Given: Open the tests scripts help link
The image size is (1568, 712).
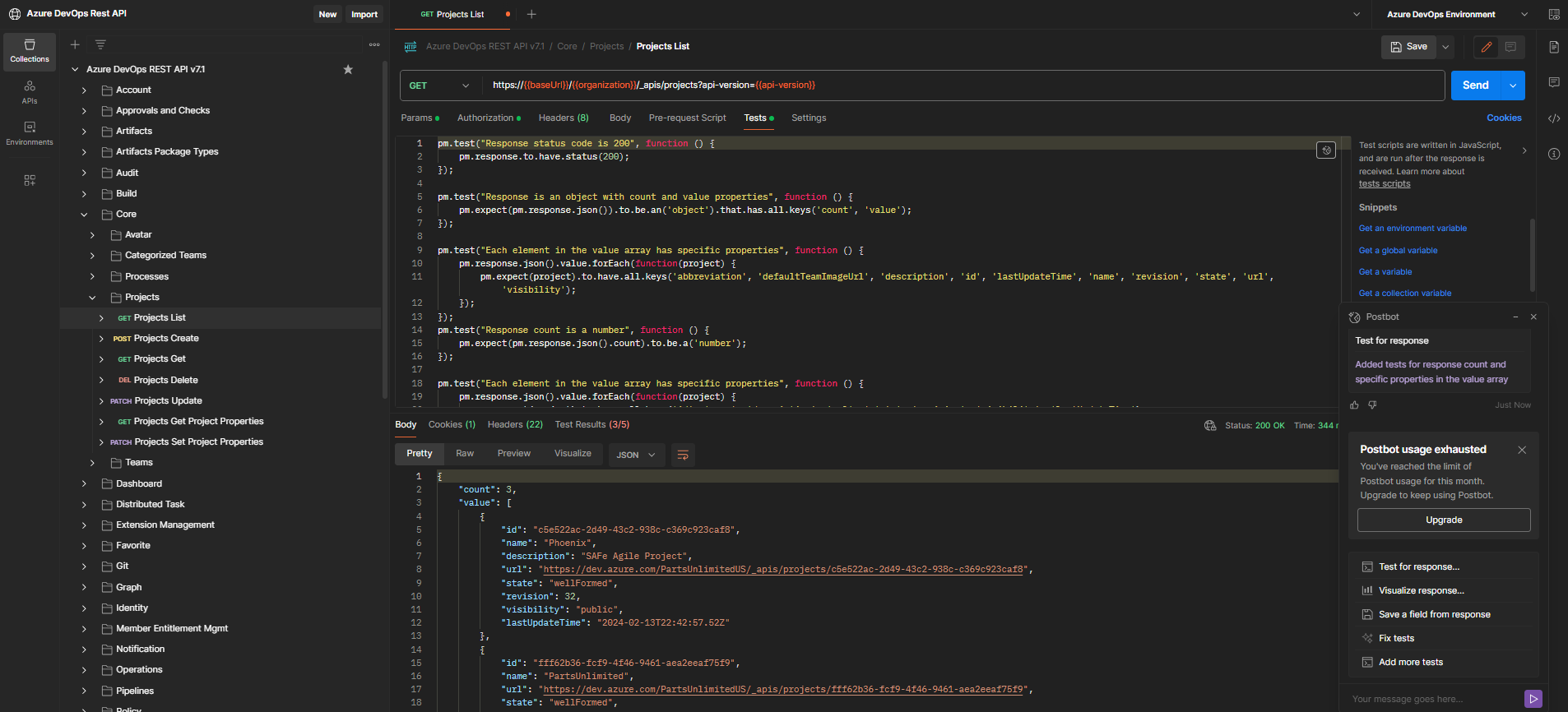Looking at the screenshot, I should click(x=1385, y=184).
